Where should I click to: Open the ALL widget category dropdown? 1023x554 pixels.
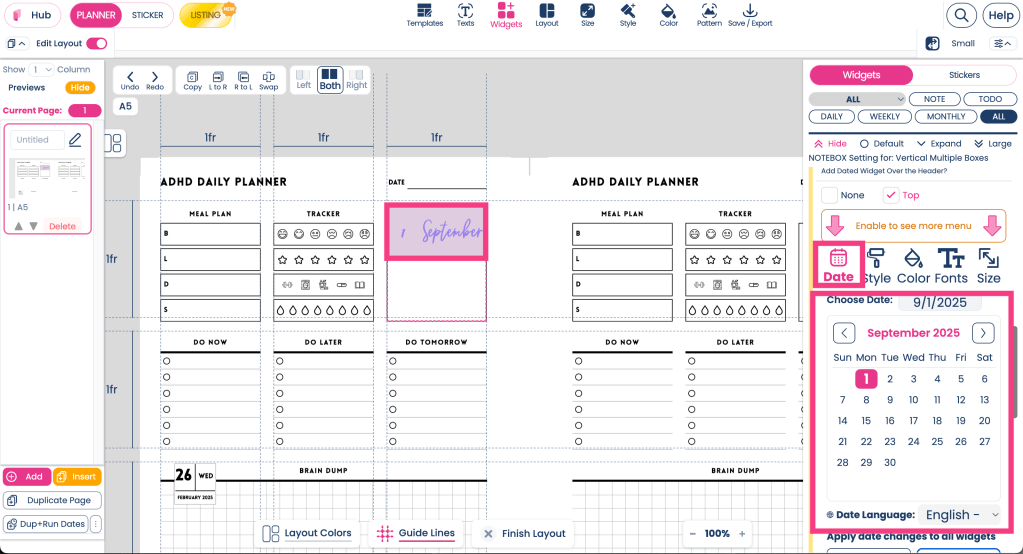pyautogui.click(x=857, y=99)
